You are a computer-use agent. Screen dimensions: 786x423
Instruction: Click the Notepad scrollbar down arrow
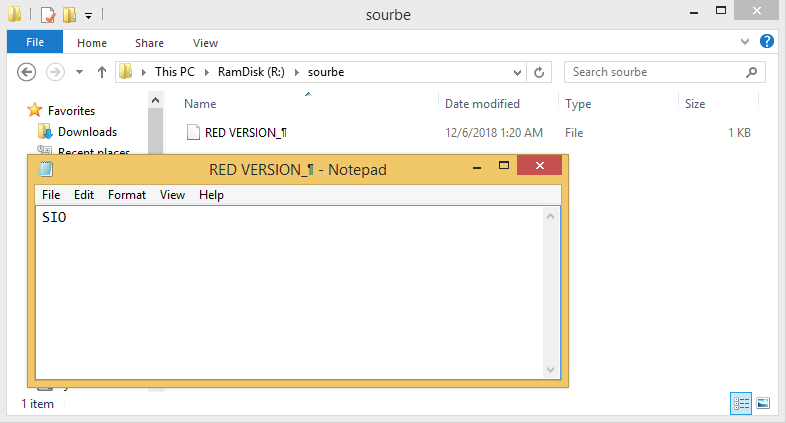tap(549, 369)
